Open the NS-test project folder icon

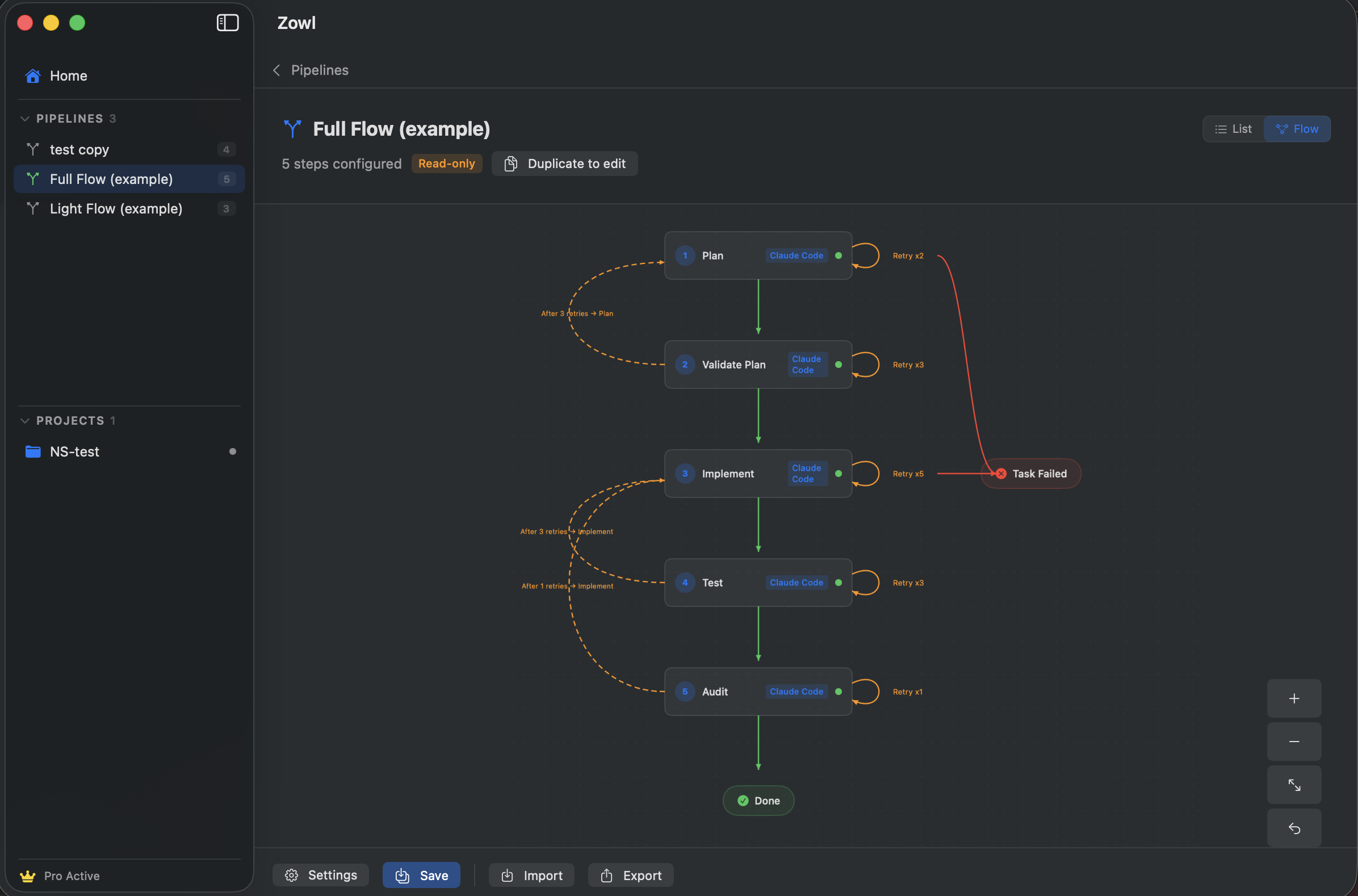pyautogui.click(x=32, y=451)
